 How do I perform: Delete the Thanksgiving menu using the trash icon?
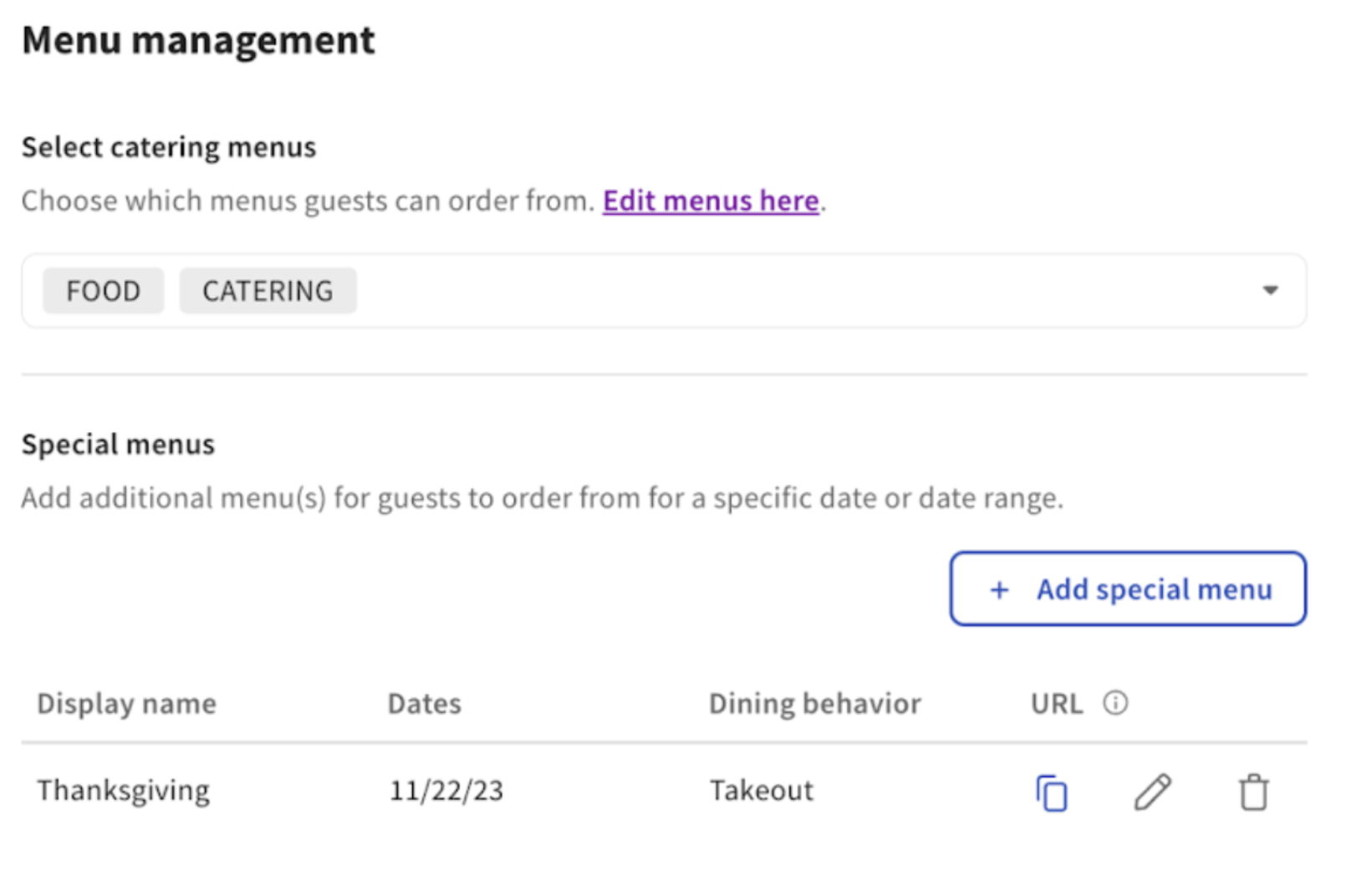(x=1253, y=792)
